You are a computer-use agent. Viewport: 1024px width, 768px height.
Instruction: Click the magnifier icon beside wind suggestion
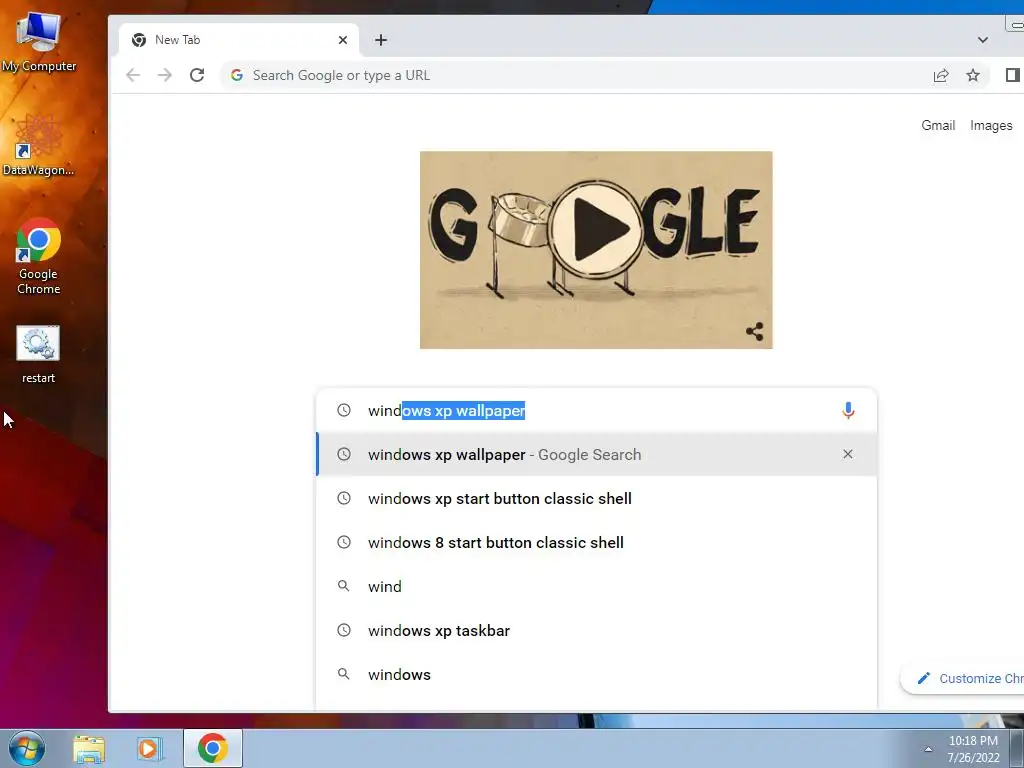(344, 586)
